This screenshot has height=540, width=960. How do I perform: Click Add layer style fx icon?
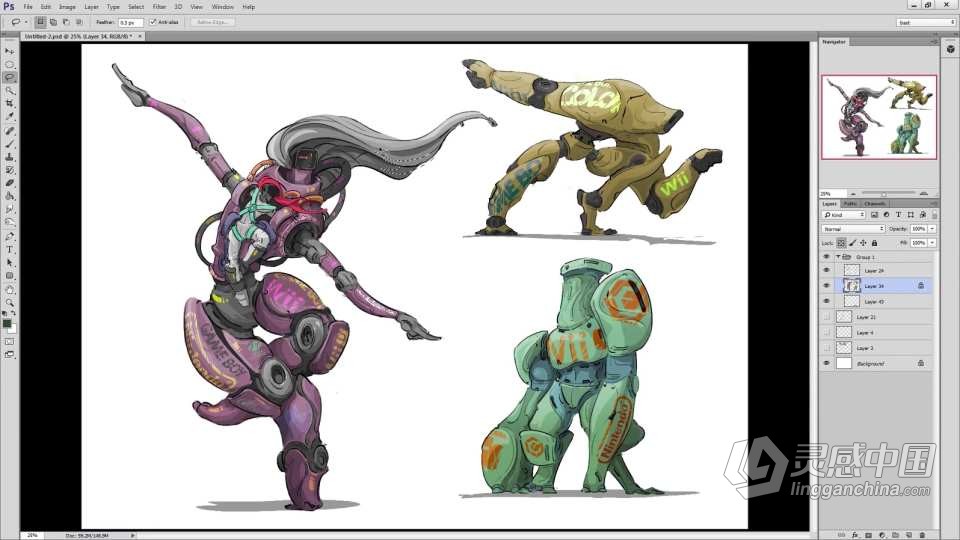click(855, 535)
